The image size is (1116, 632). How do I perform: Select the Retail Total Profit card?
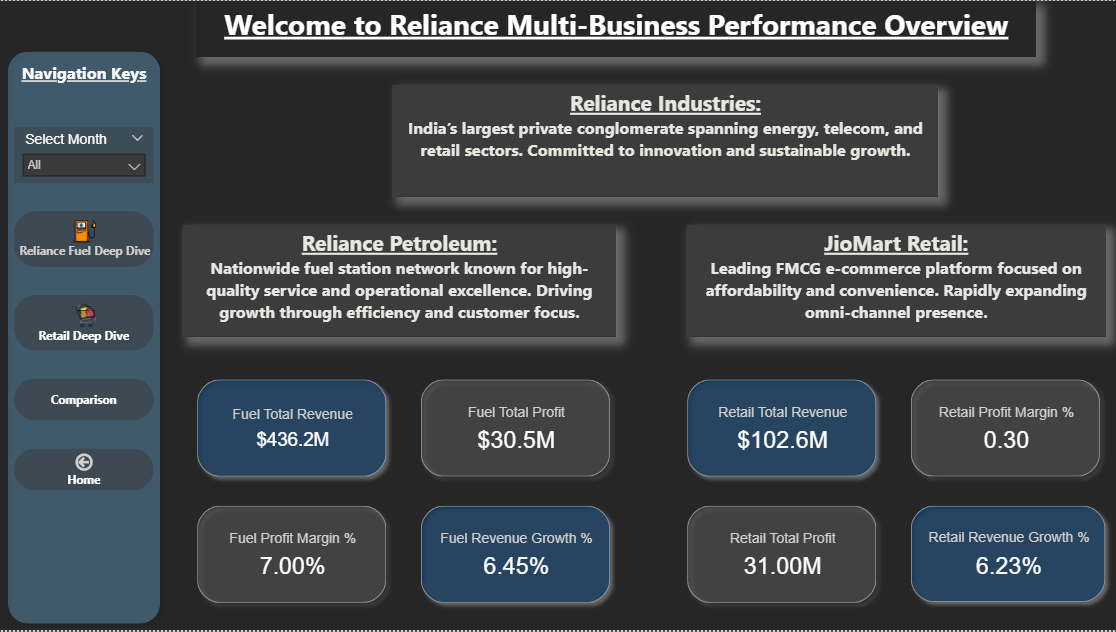pos(782,554)
